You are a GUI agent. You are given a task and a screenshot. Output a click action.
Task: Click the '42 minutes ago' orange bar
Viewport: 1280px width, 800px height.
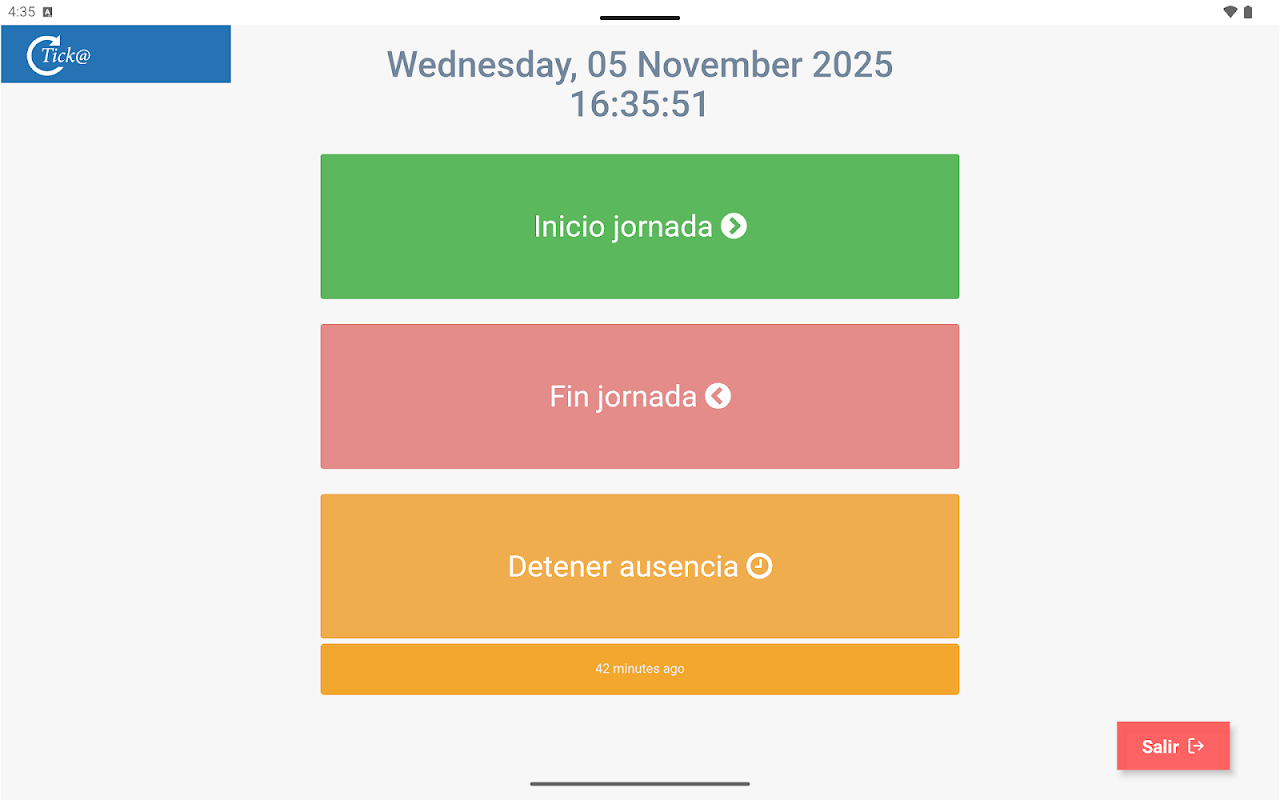coord(640,669)
